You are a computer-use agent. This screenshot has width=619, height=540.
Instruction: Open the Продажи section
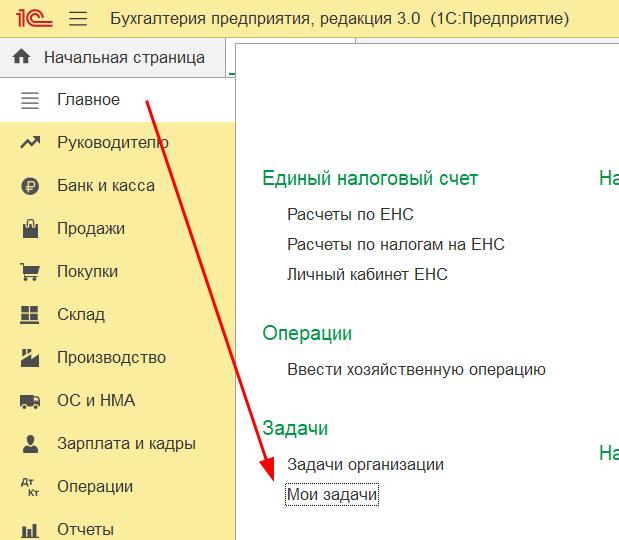click(x=91, y=229)
